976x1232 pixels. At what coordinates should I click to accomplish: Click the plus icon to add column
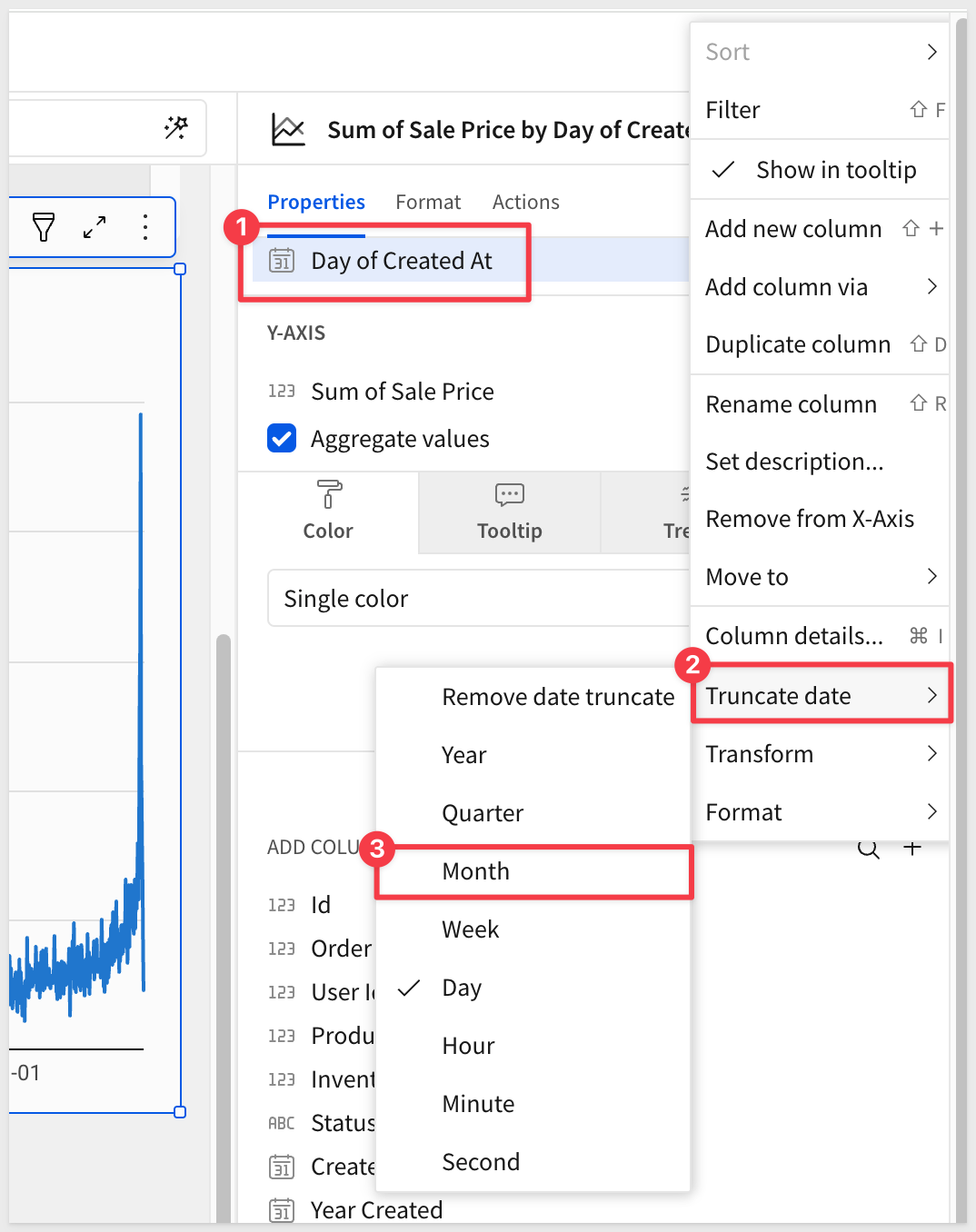click(x=912, y=848)
